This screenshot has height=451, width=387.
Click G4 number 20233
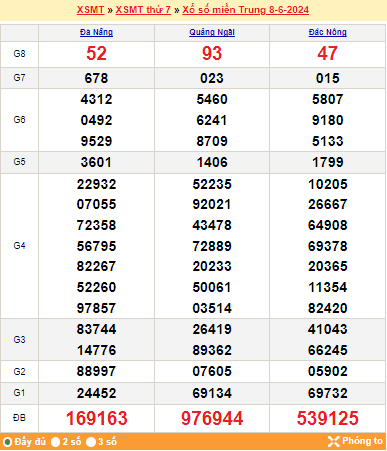[212, 266]
